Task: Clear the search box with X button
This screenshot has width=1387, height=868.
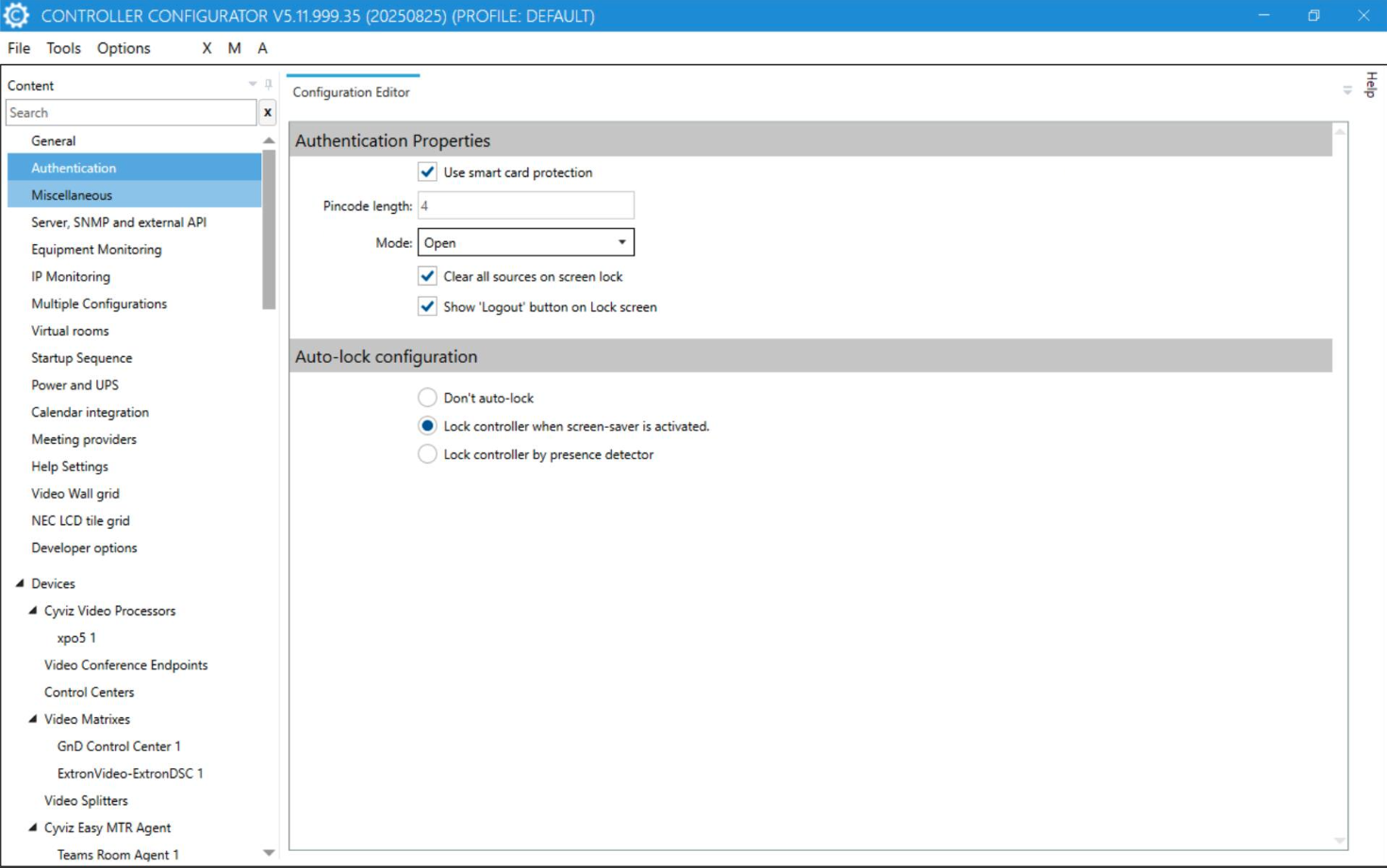Action: tap(268, 112)
